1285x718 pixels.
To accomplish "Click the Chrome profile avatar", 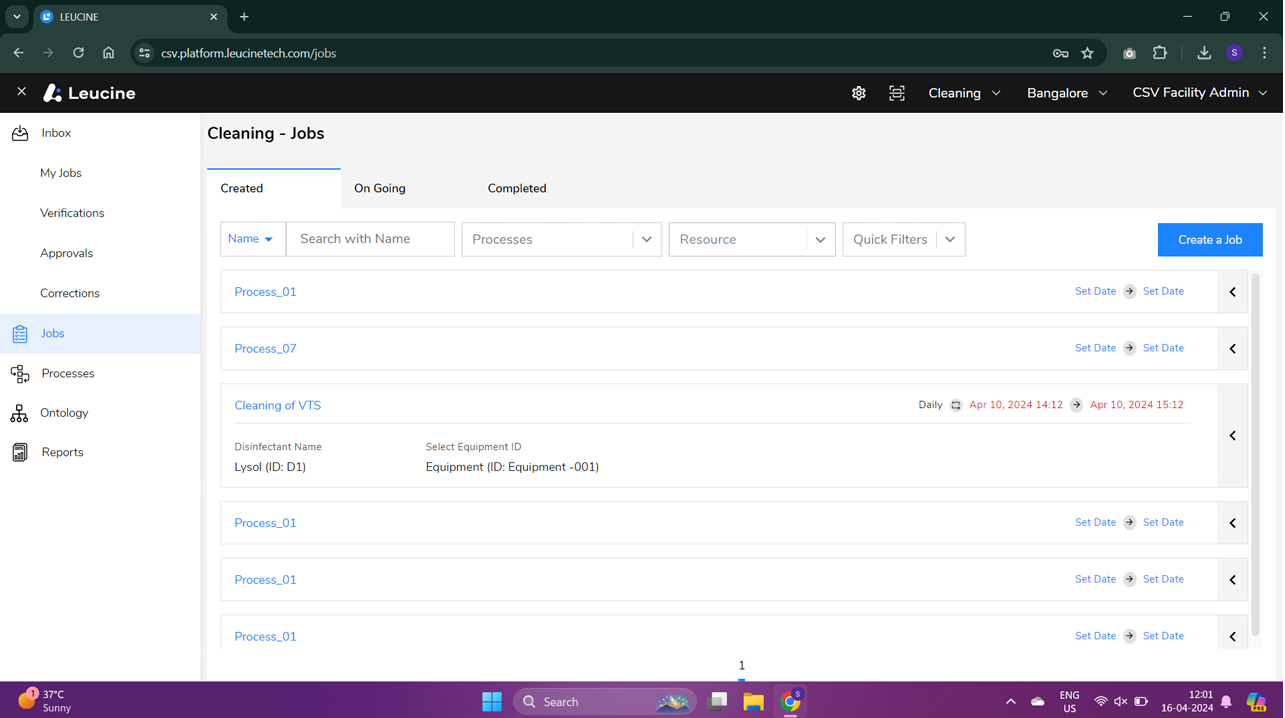I will (x=1234, y=53).
